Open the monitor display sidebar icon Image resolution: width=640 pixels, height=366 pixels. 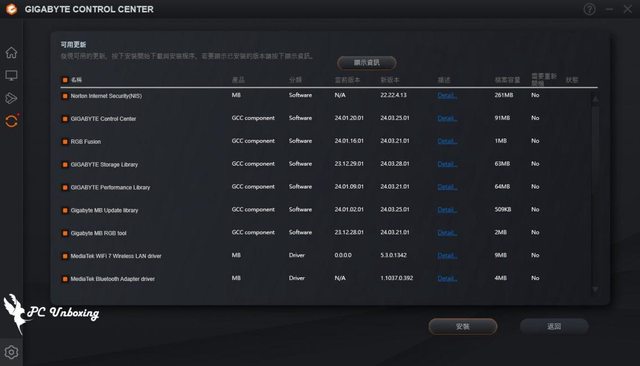tap(11, 75)
